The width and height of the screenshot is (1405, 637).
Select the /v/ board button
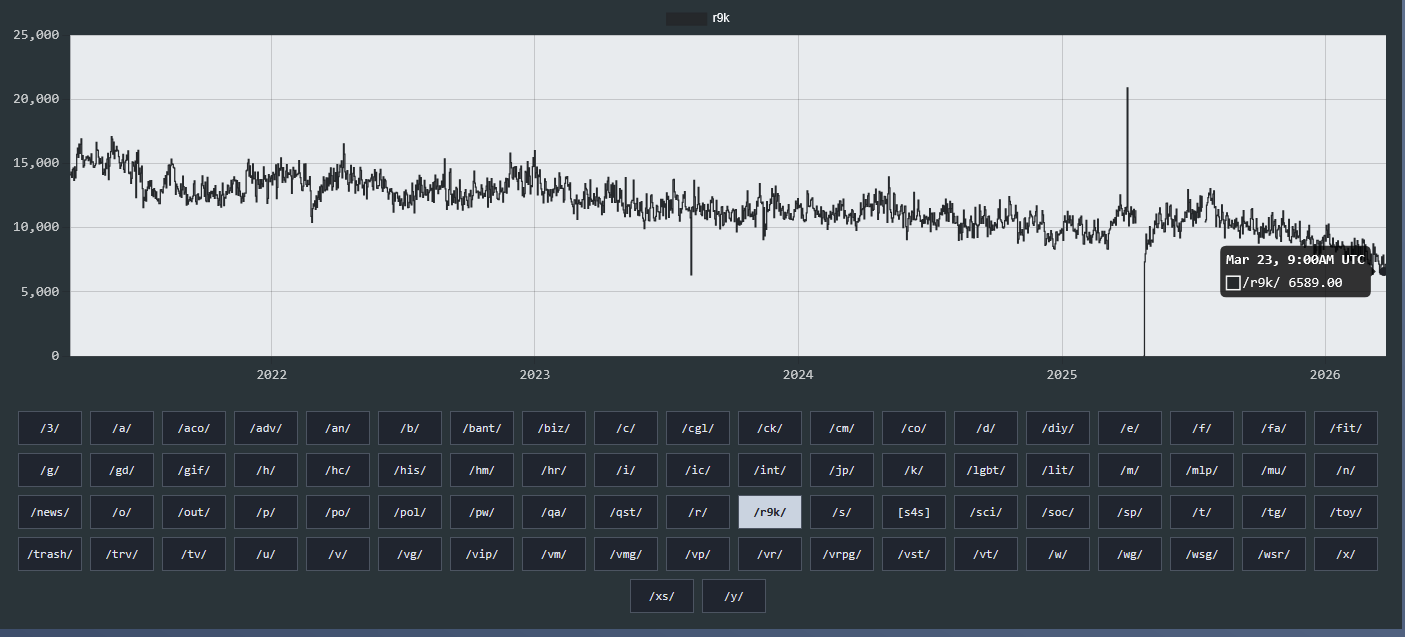pos(338,554)
